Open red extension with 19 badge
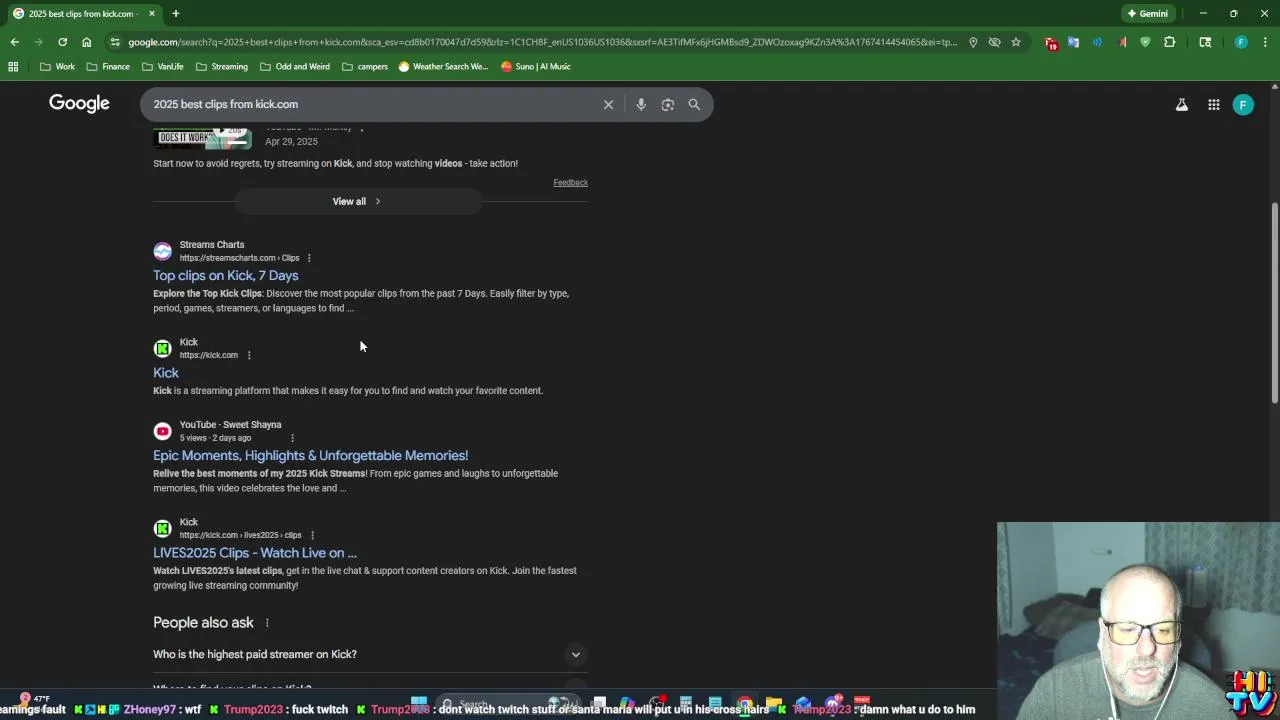This screenshot has height=720, width=1280. click(x=1050, y=42)
